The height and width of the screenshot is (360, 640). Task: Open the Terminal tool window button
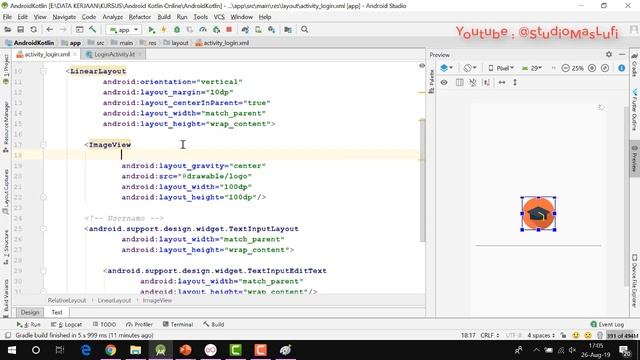click(178, 324)
